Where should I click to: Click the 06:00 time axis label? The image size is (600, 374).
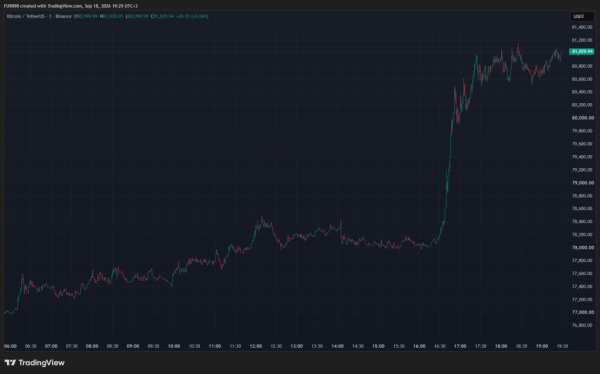coord(10,346)
